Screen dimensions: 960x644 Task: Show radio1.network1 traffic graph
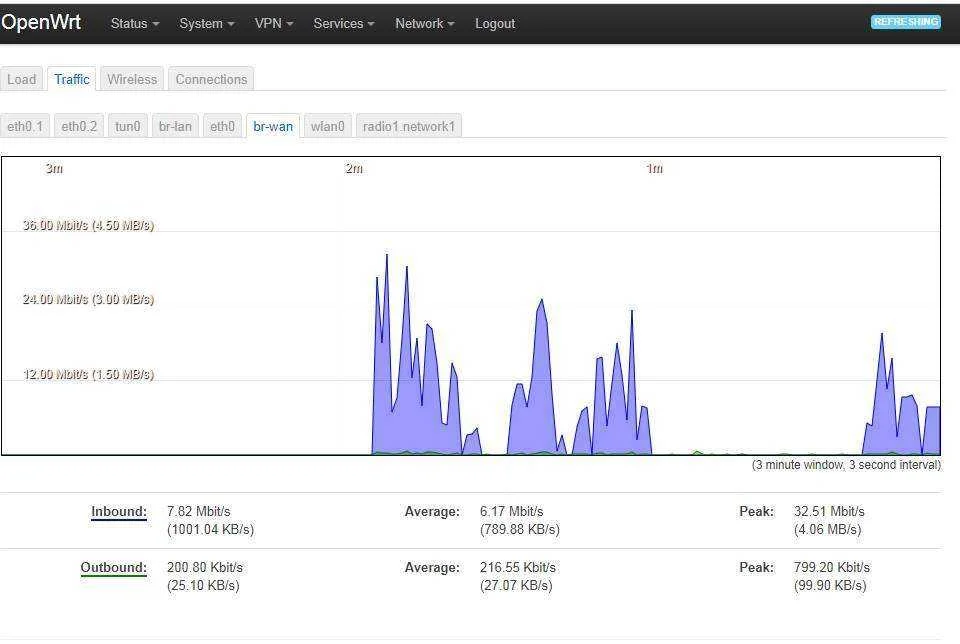(x=409, y=126)
